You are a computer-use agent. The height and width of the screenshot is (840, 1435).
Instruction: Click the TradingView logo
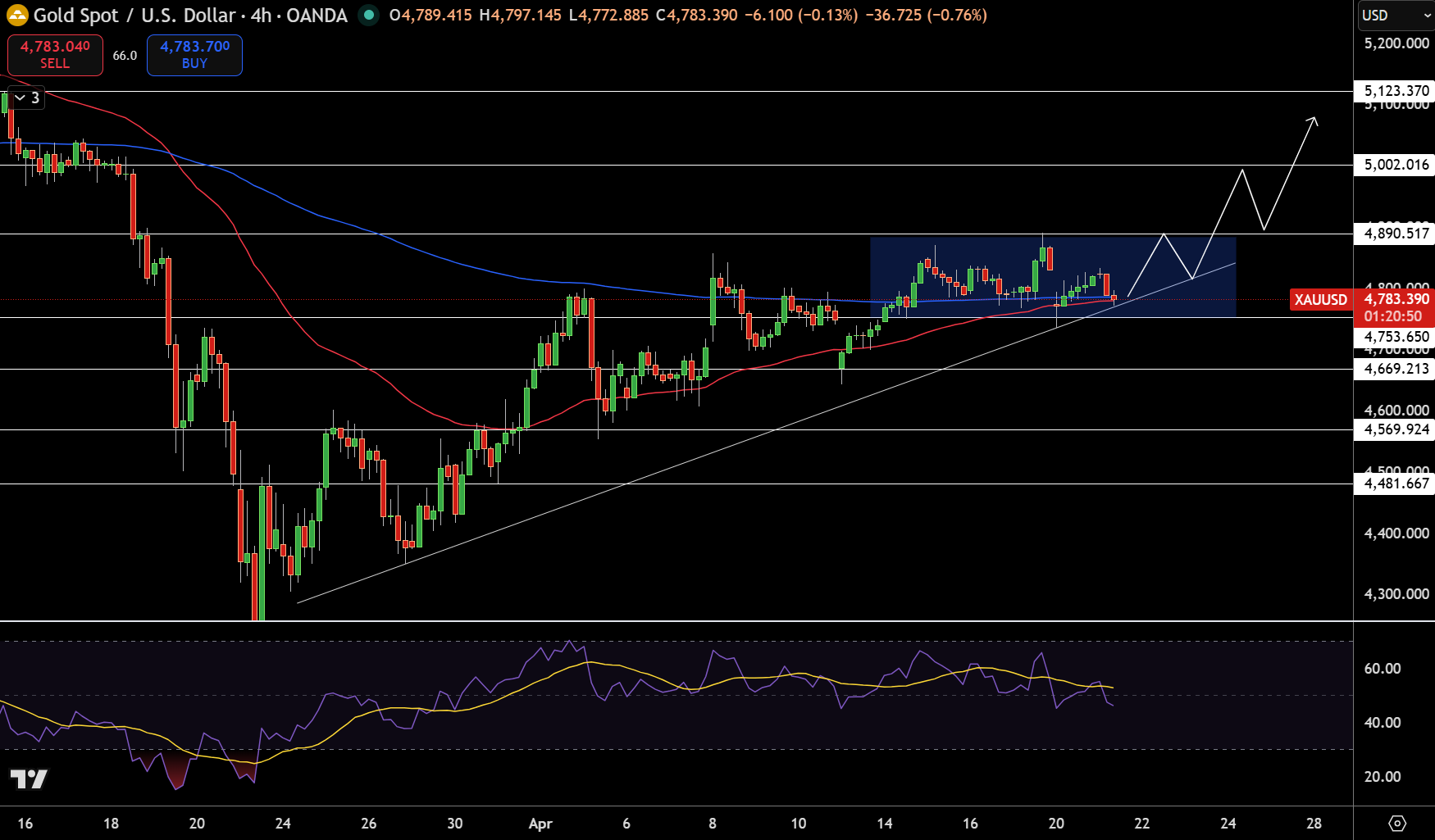[x=29, y=779]
